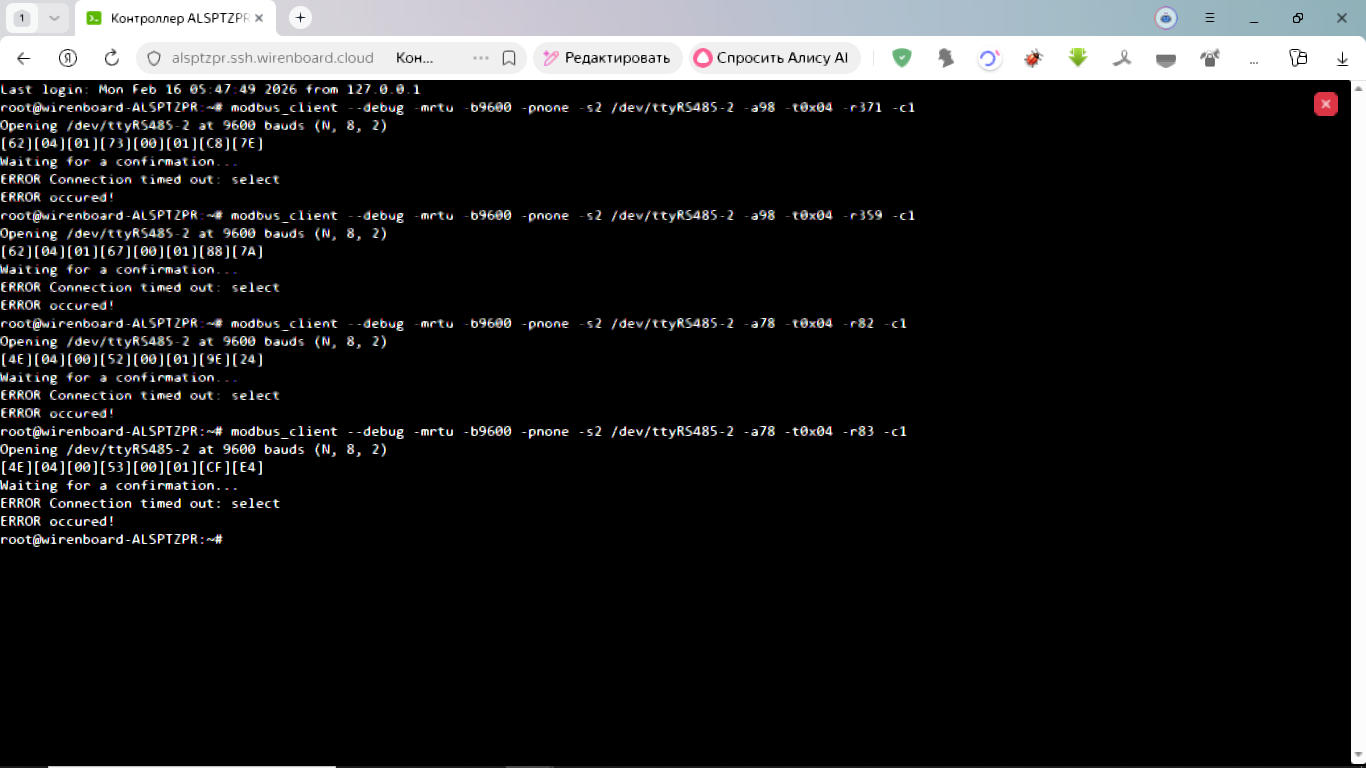This screenshot has width=1366, height=768.
Task: Click the bytes line [4E][04][00][52][00][01][9E][24]
Action: 132,359
